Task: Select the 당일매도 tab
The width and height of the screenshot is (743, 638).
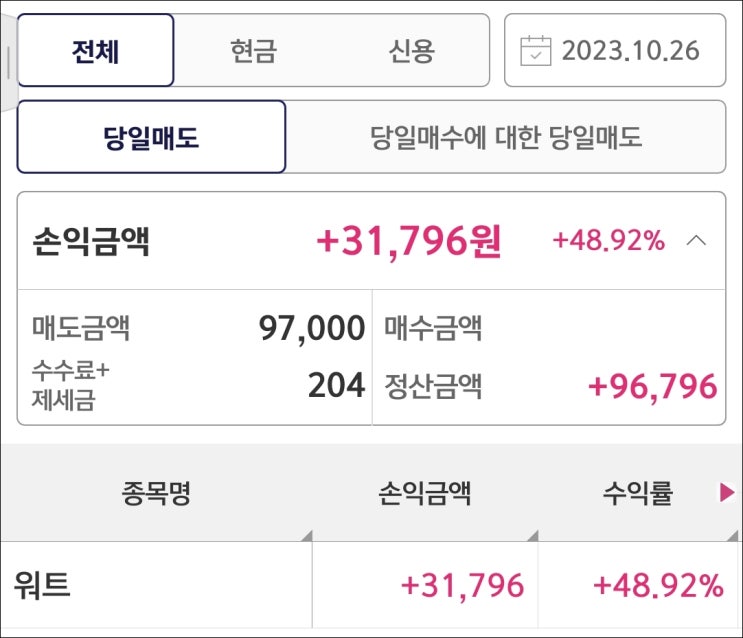Action: (x=151, y=137)
